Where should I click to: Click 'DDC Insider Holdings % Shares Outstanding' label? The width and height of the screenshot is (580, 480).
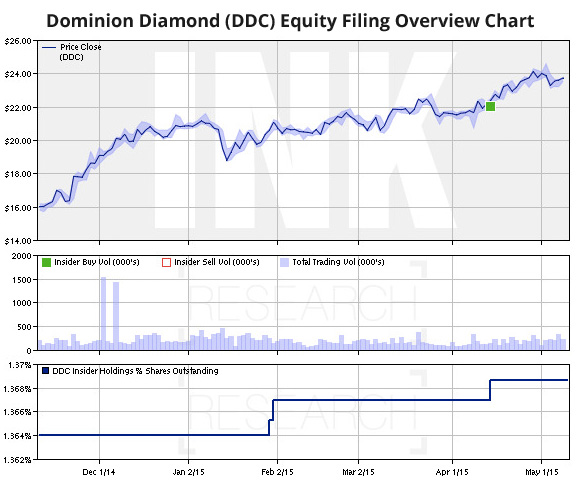[x=135, y=371]
